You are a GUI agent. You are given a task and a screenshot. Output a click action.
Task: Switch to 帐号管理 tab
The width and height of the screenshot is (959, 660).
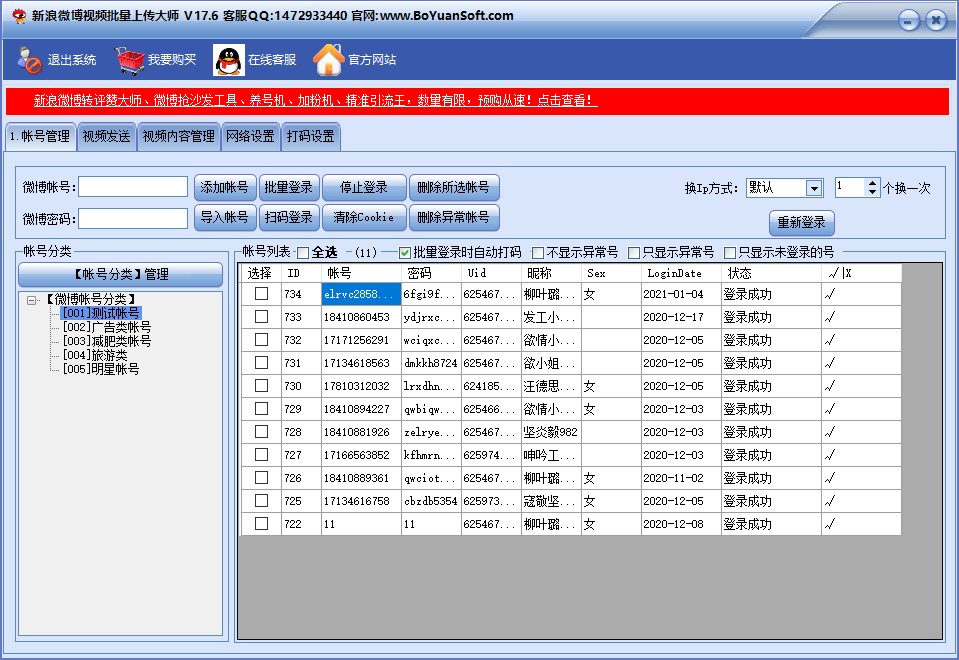click(40, 136)
